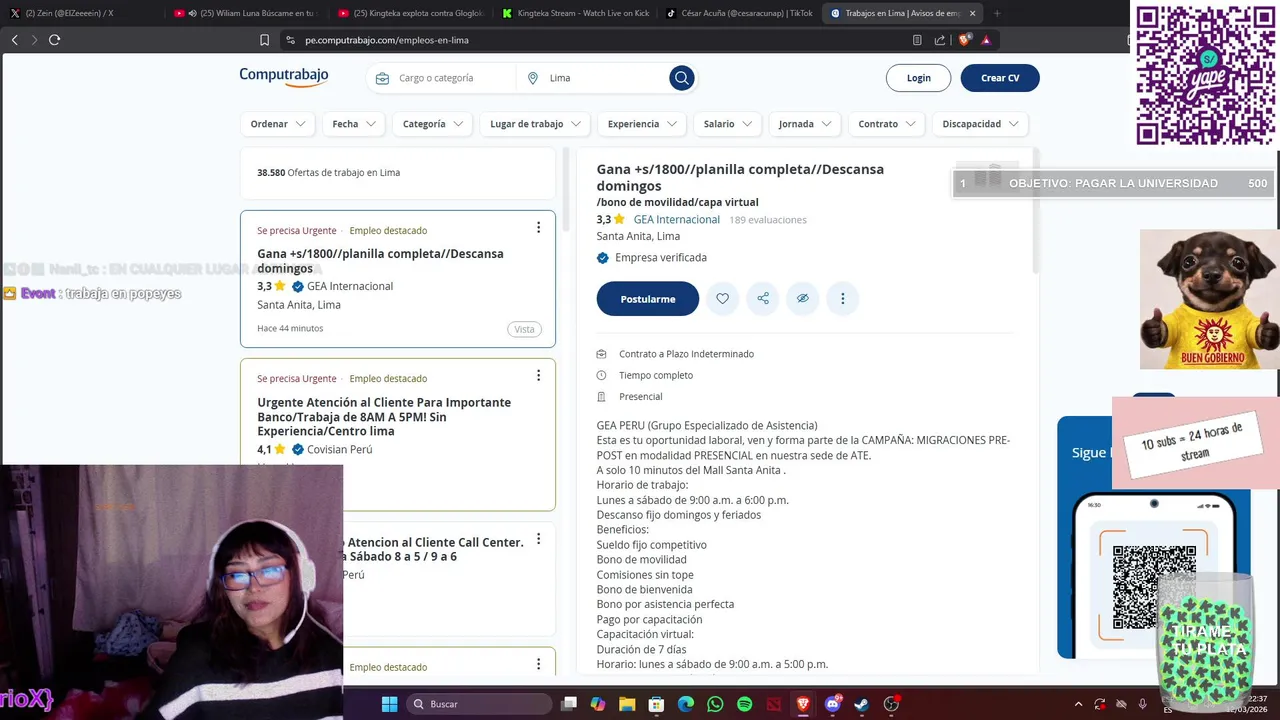
Task: Save the job with the heart icon
Action: click(x=722, y=298)
